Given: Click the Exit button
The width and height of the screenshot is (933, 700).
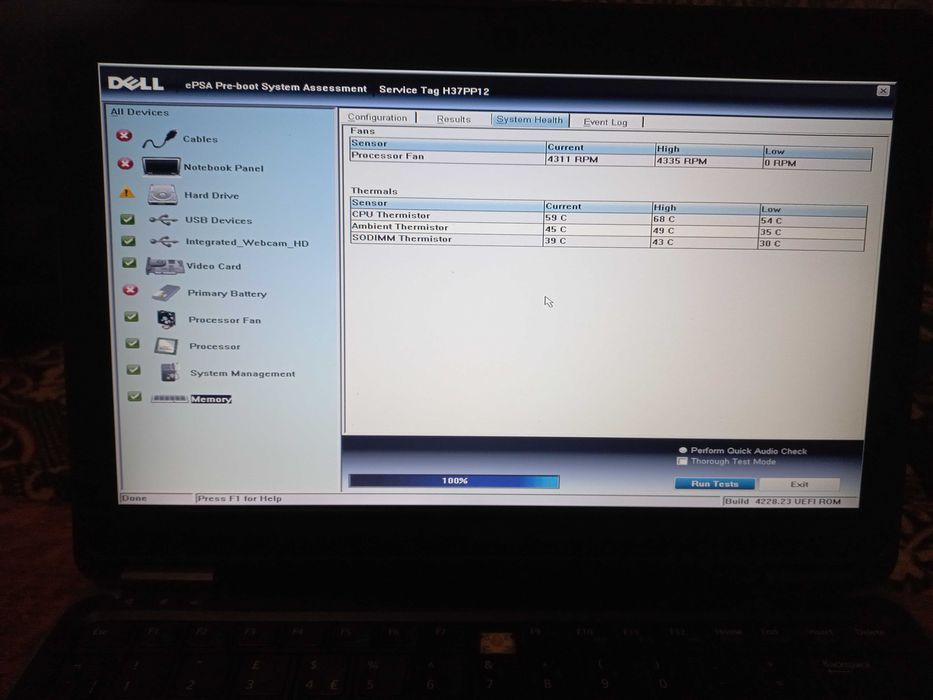Looking at the screenshot, I should click(799, 485).
